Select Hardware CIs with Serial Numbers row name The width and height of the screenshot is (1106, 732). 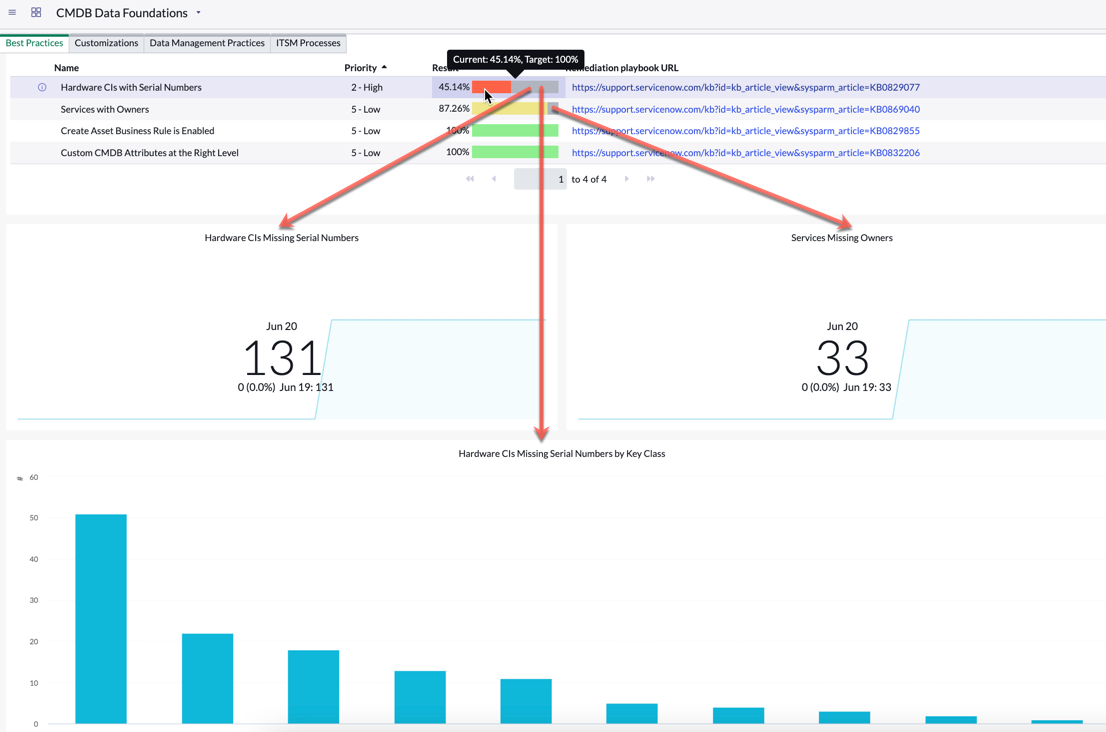click(131, 87)
